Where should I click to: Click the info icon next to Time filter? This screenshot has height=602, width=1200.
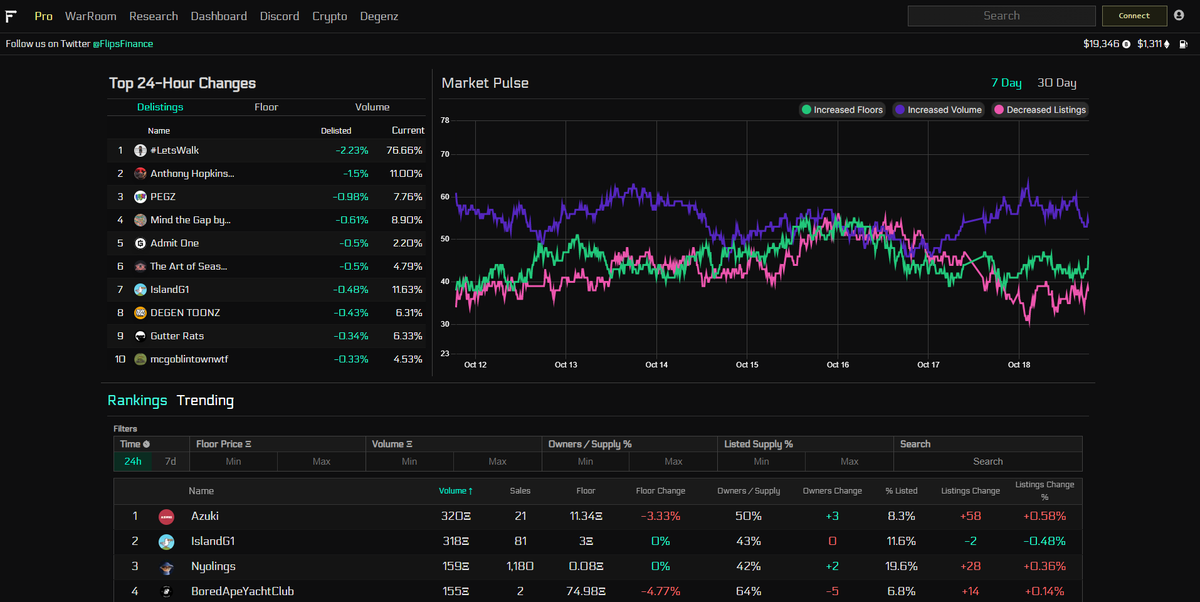pyautogui.click(x=146, y=444)
